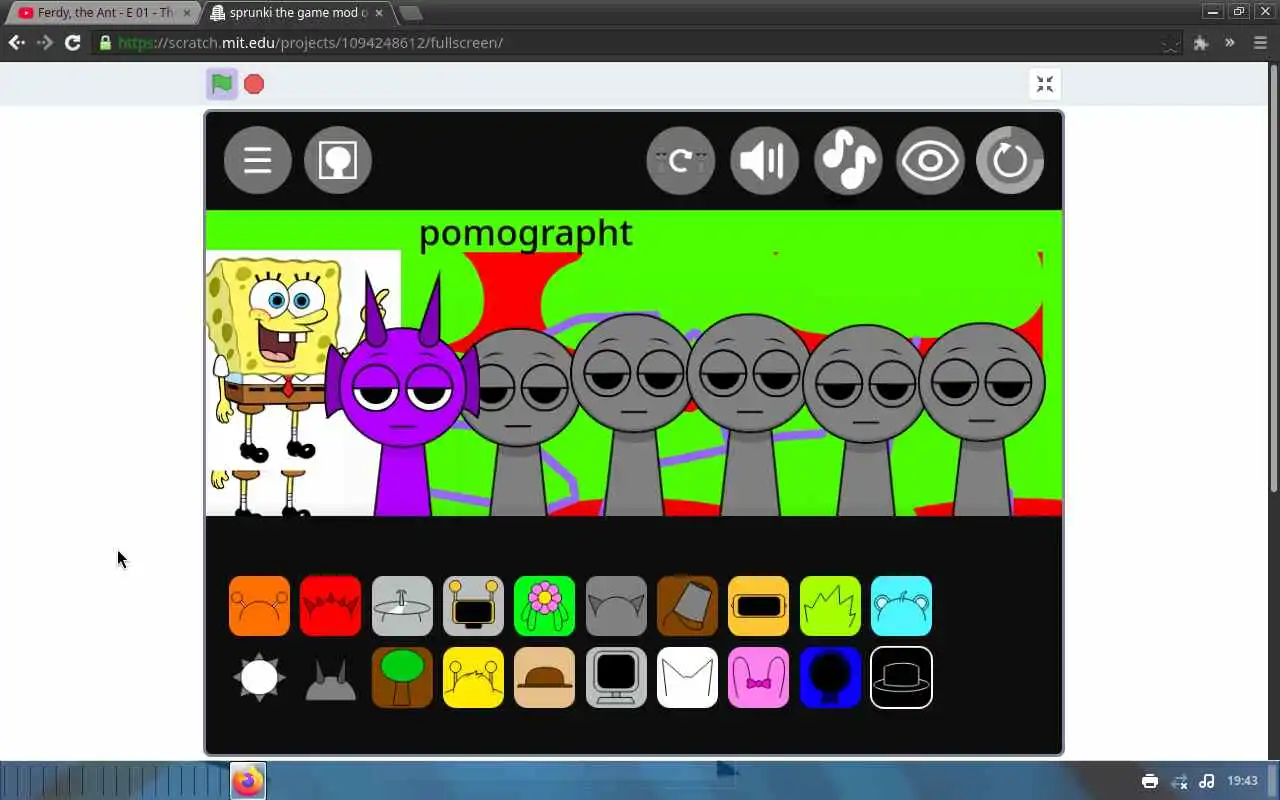Select the black top hat icon
Viewport: 1280px width, 800px height.
tap(901, 677)
